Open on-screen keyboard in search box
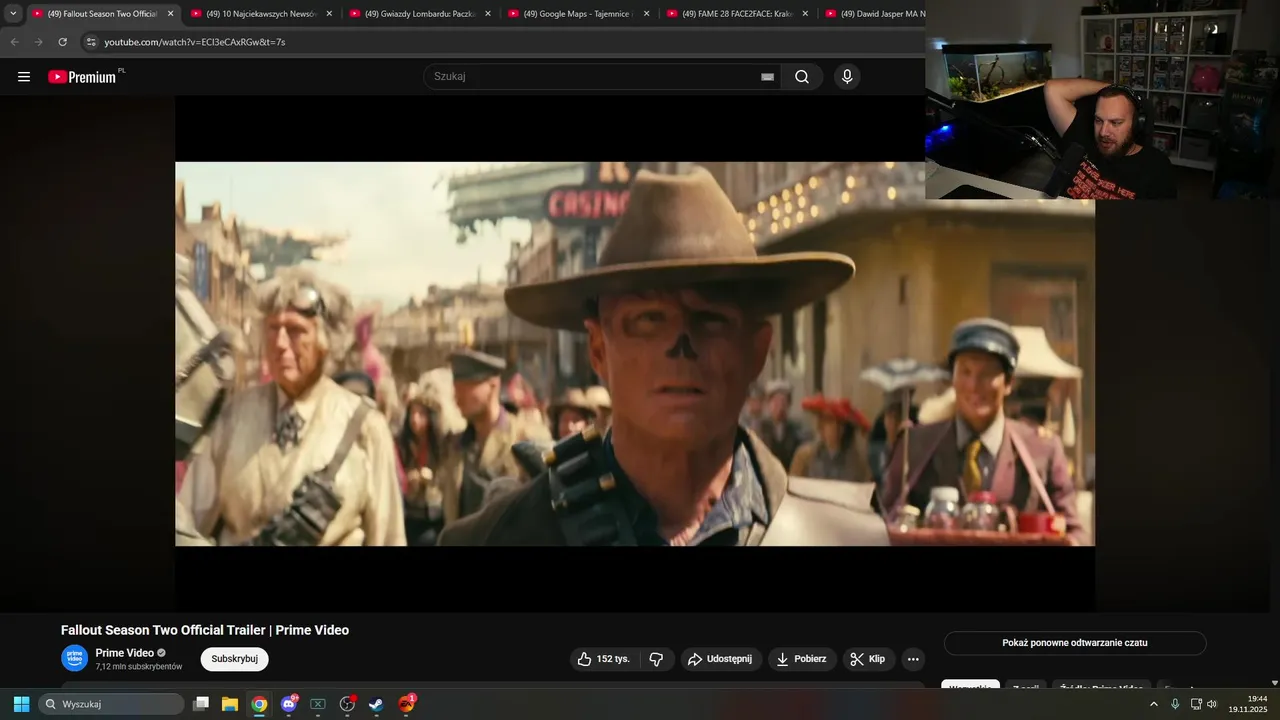1280x720 pixels. click(767, 77)
